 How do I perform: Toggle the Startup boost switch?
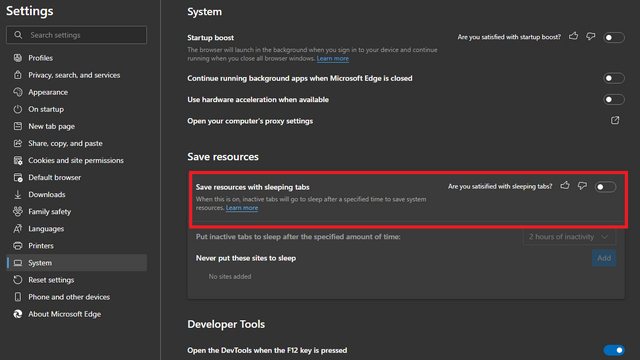pos(613,38)
